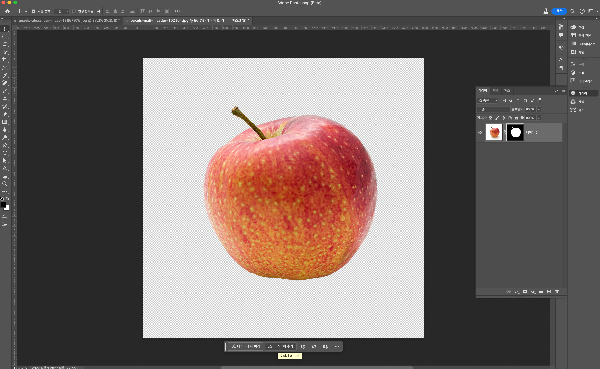Switch to the second tab in Layers panel group
This screenshot has height=369, width=600.
495,91
